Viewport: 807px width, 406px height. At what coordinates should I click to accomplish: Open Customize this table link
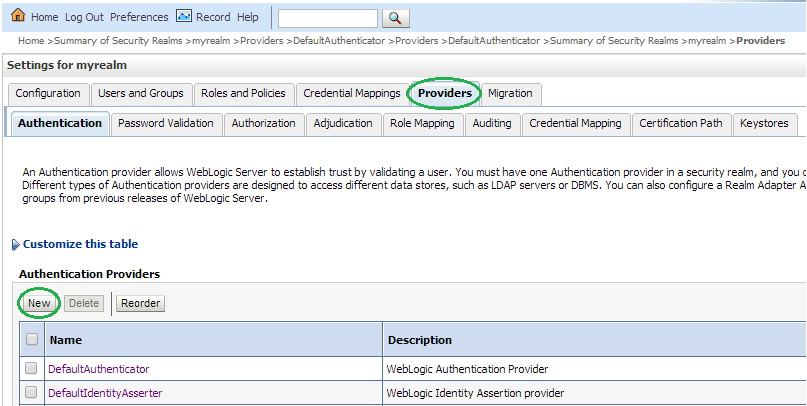(x=80, y=244)
